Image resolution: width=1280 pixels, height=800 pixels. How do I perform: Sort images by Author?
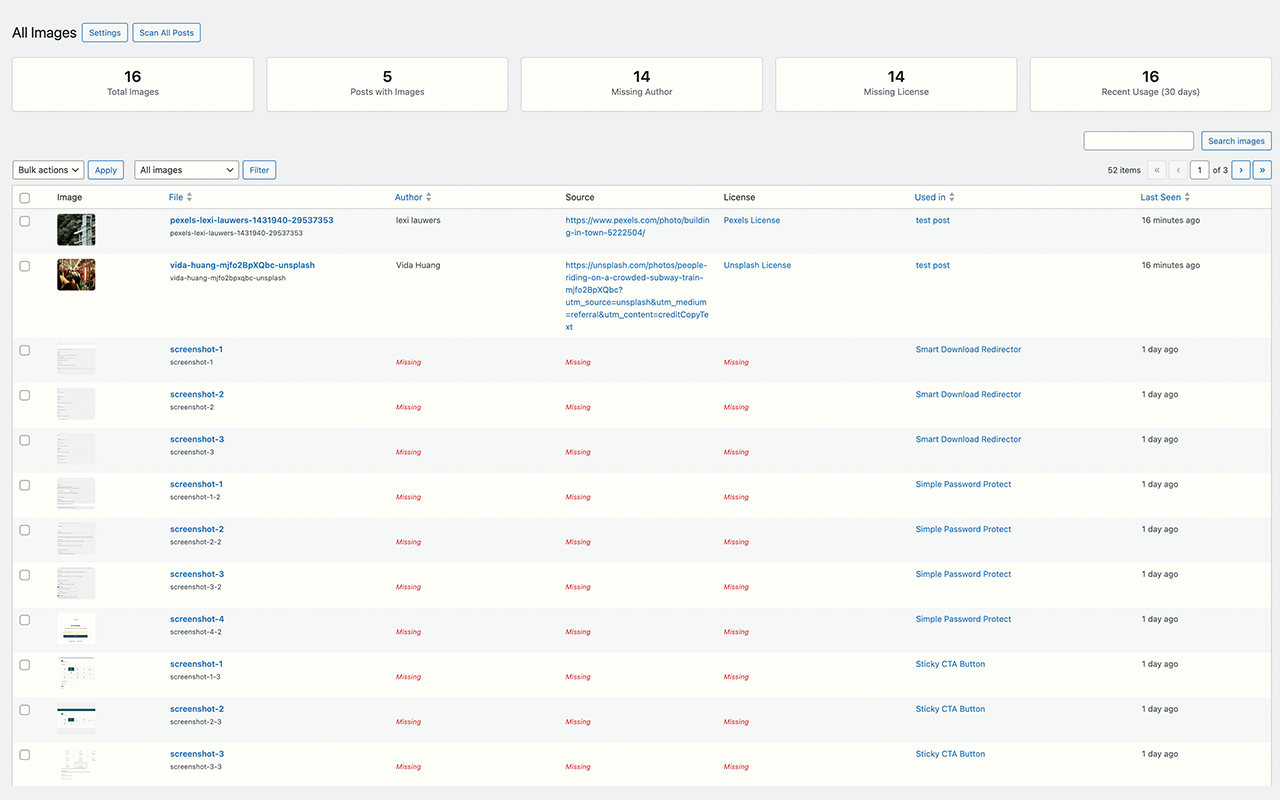pos(413,197)
